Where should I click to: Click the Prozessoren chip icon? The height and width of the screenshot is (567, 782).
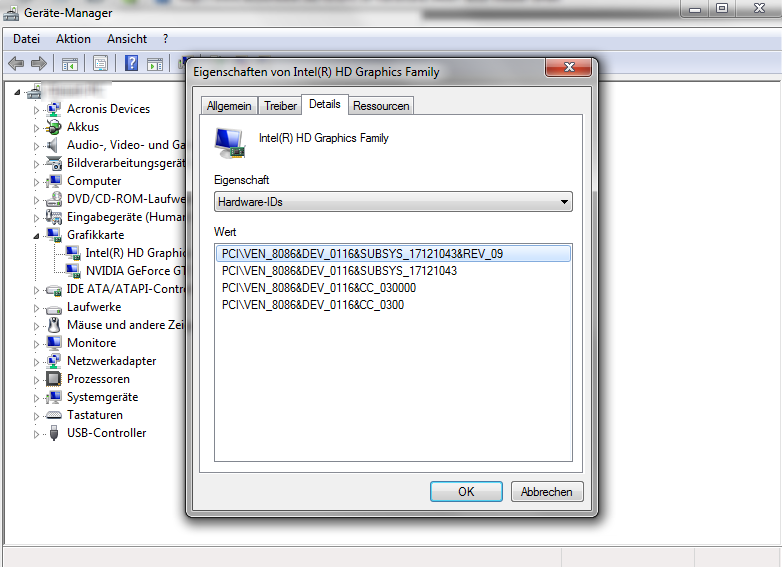point(54,379)
